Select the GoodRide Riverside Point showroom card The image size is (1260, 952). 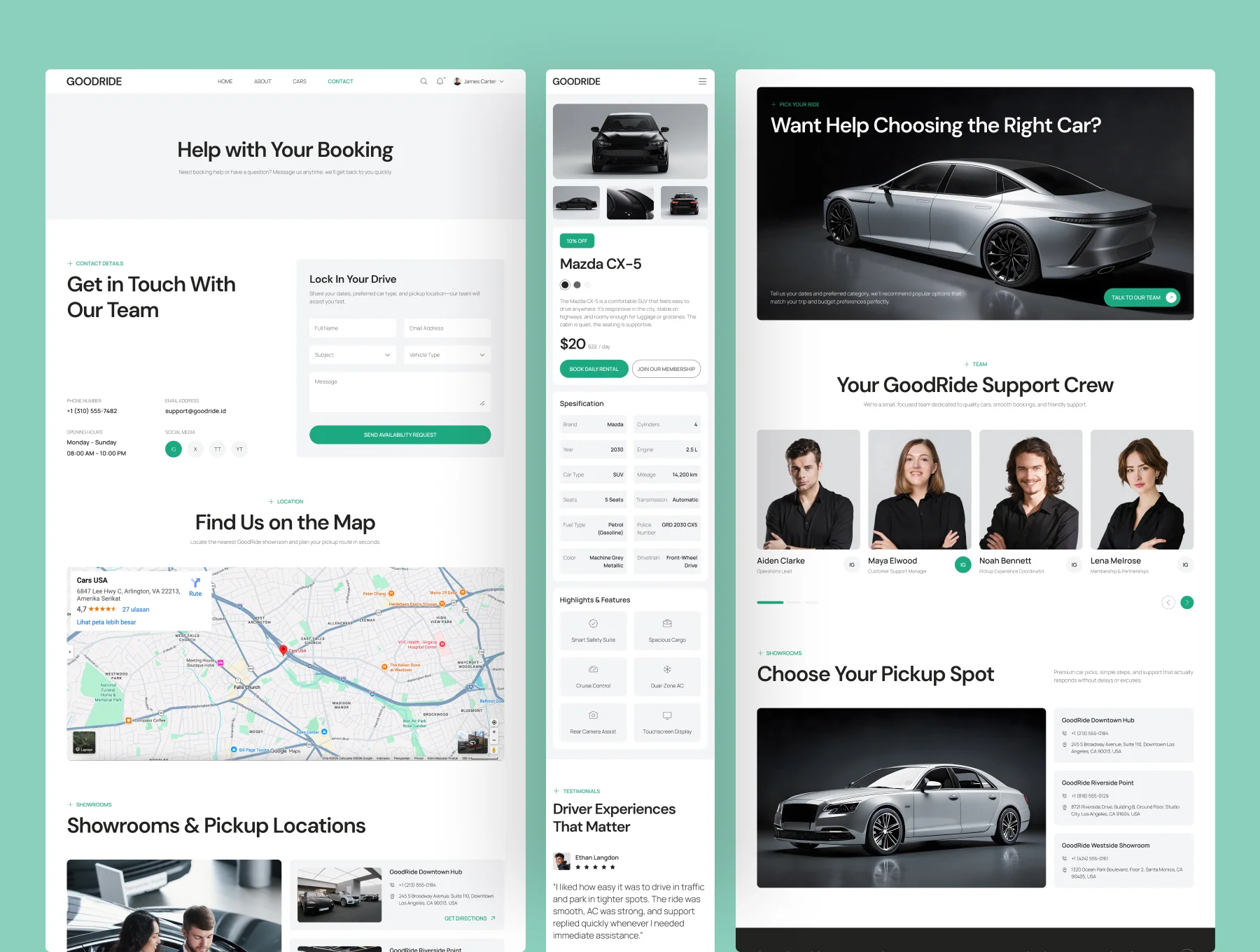pos(1123,798)
